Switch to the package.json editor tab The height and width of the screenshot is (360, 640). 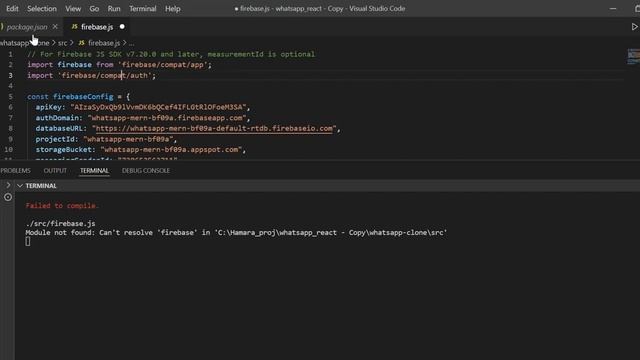[27, 27]
